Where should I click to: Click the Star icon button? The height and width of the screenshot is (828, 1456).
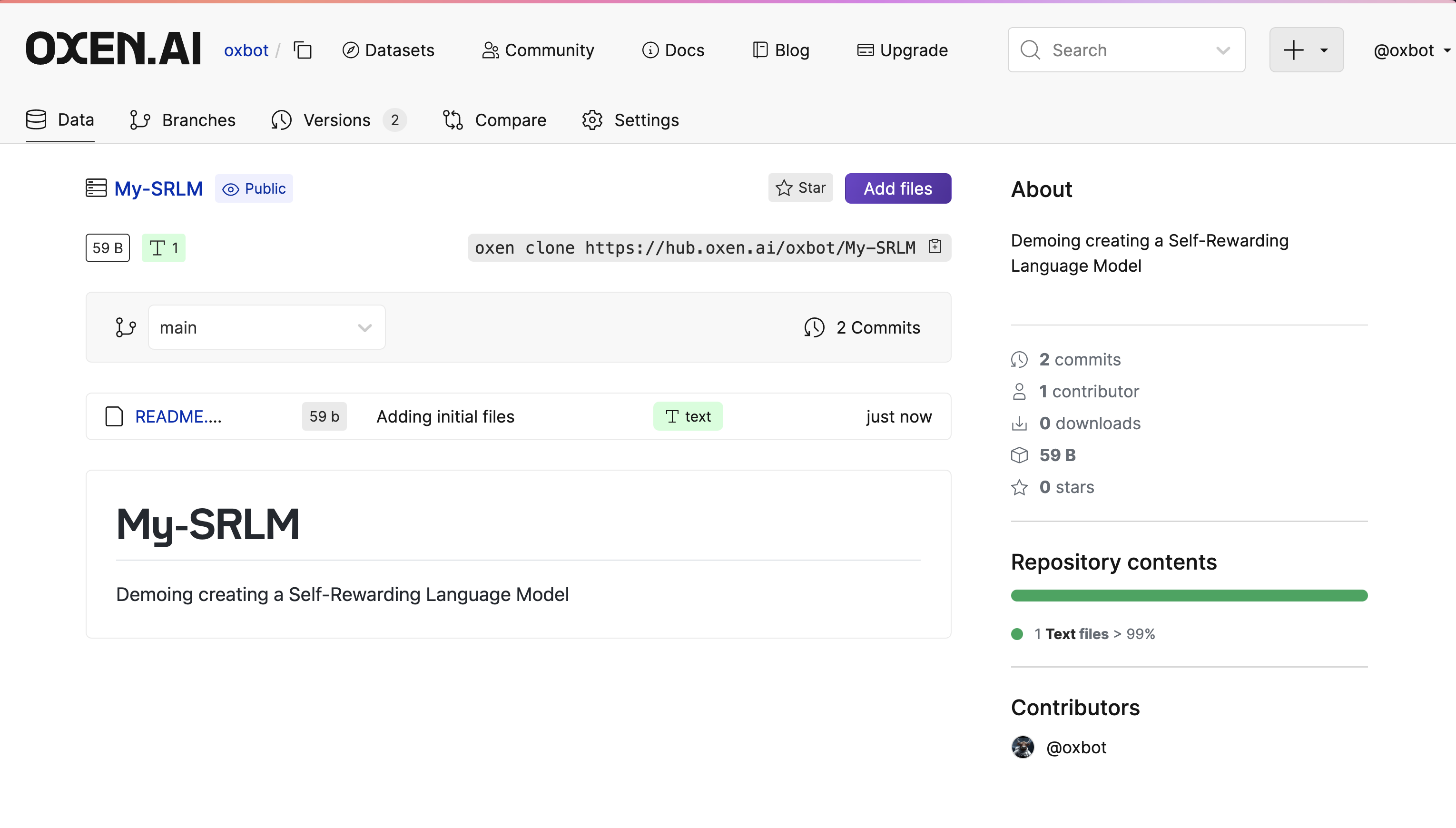(800, 187)
